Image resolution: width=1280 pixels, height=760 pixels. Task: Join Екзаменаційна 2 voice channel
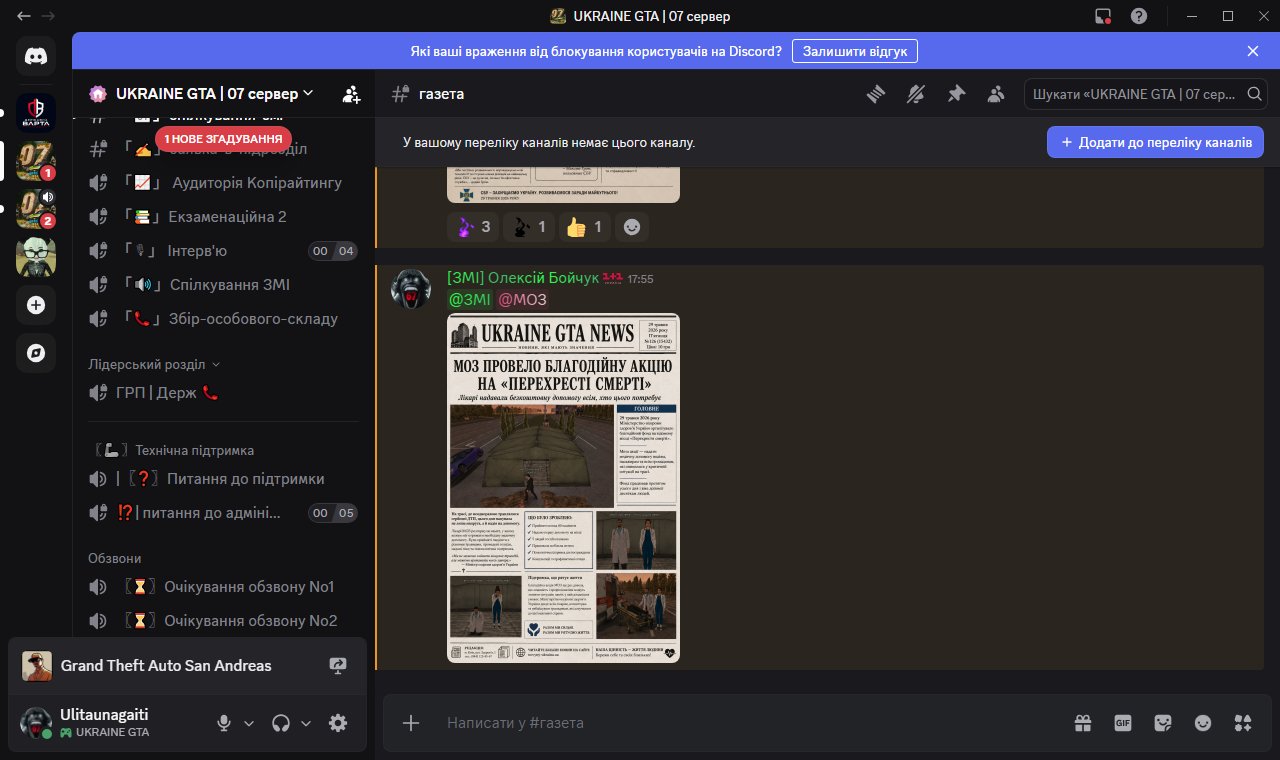221,217
